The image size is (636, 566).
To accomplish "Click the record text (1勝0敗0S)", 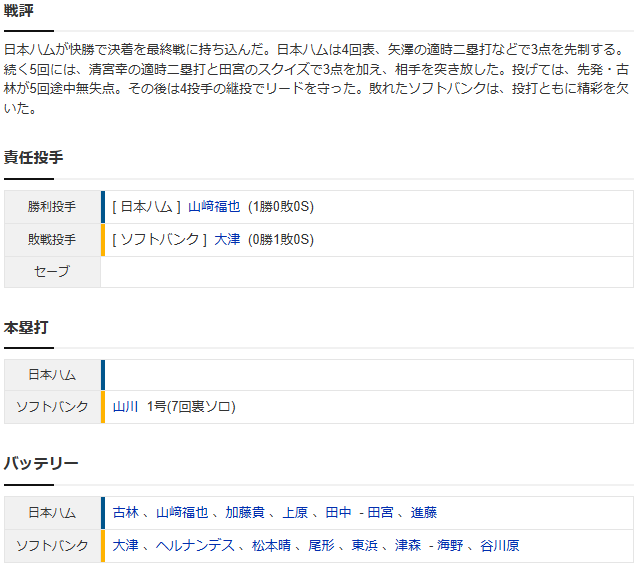I will click(281, 207).
